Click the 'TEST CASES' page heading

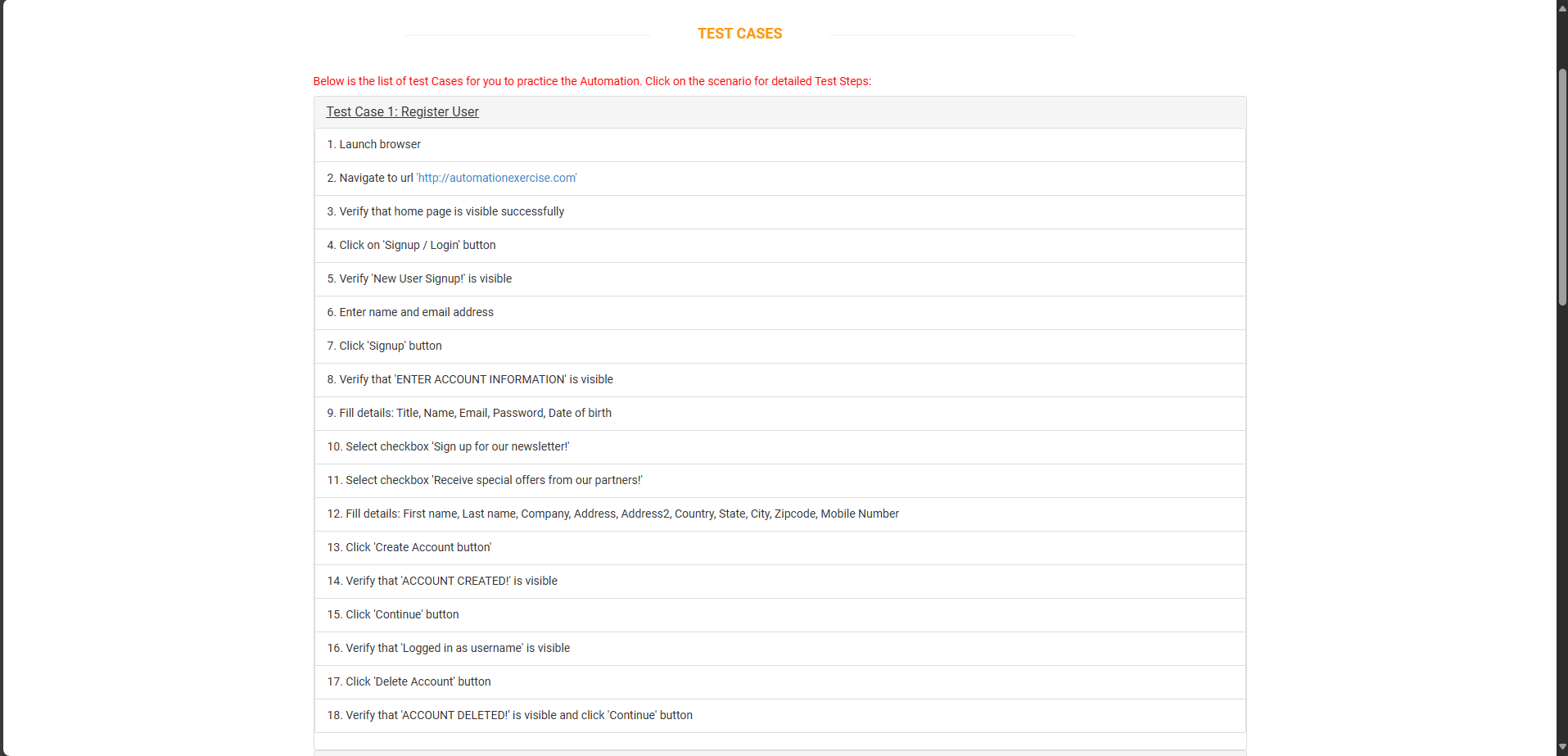click(x=739, y=34)
